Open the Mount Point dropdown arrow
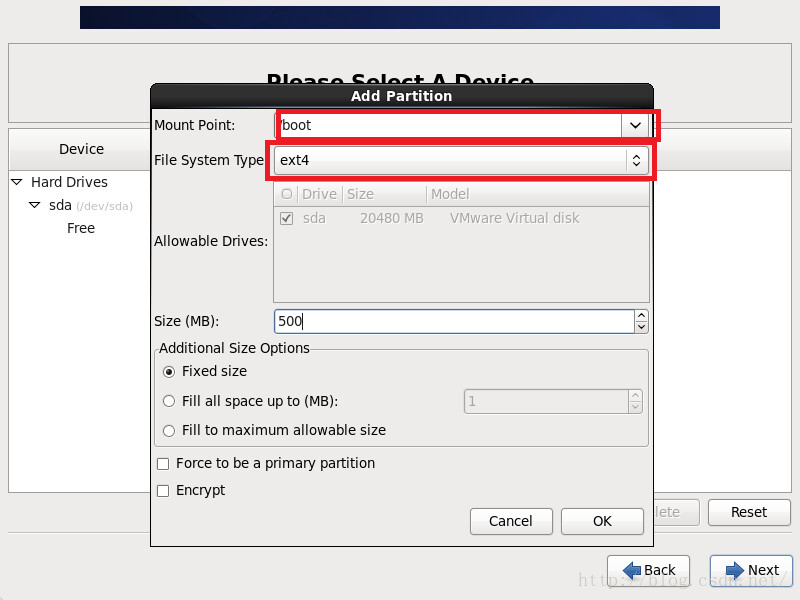800x600 pixels. click(635, 125)
